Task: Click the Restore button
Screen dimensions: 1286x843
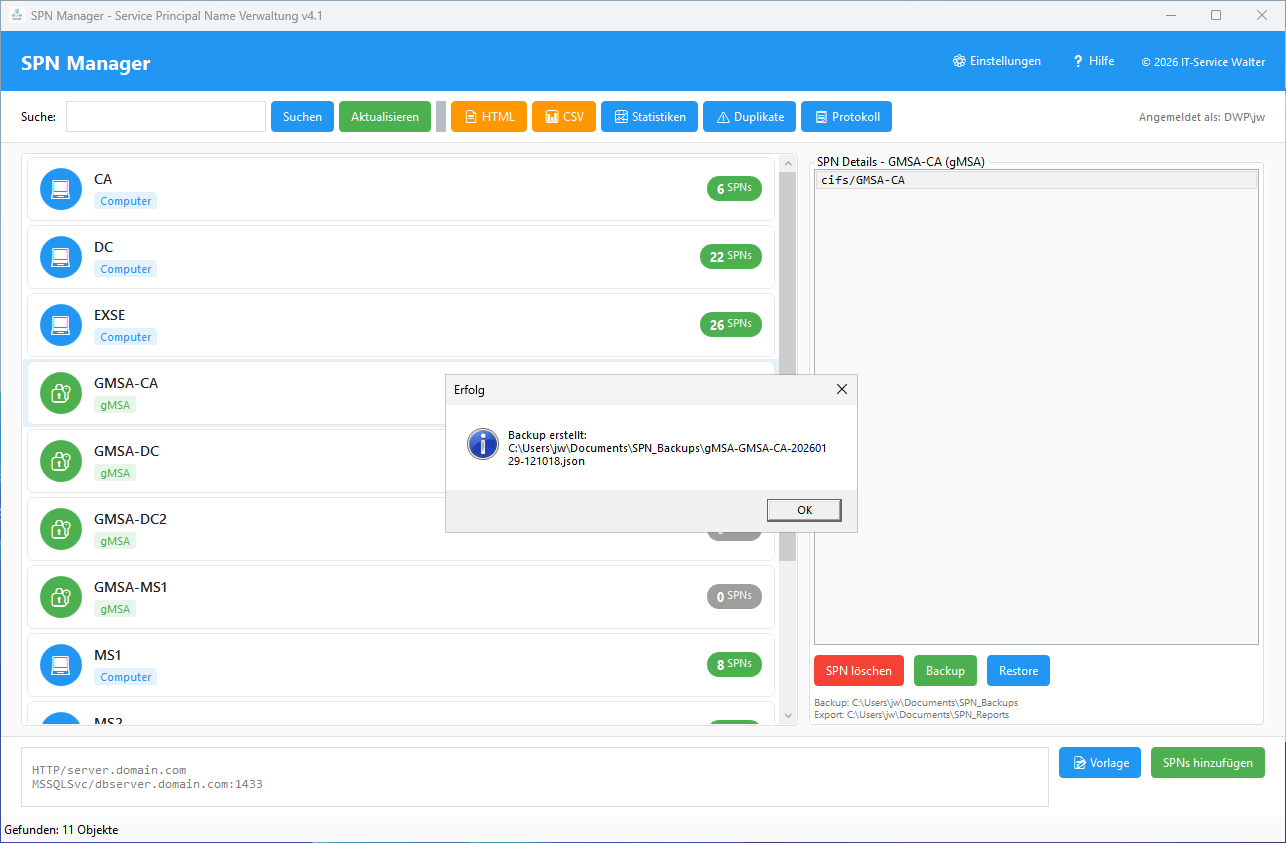Action: (1018, 671)
